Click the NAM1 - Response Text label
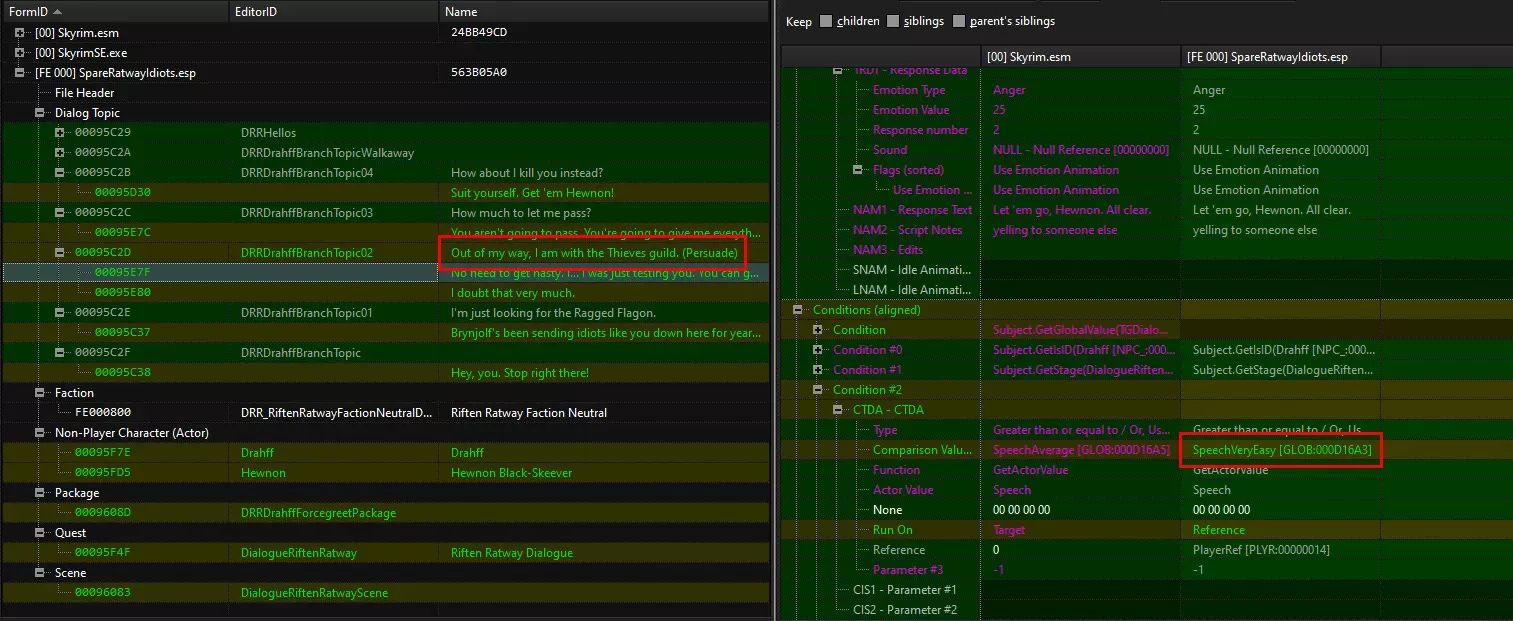Screen dimensions: 1513x621 point(913,210)
